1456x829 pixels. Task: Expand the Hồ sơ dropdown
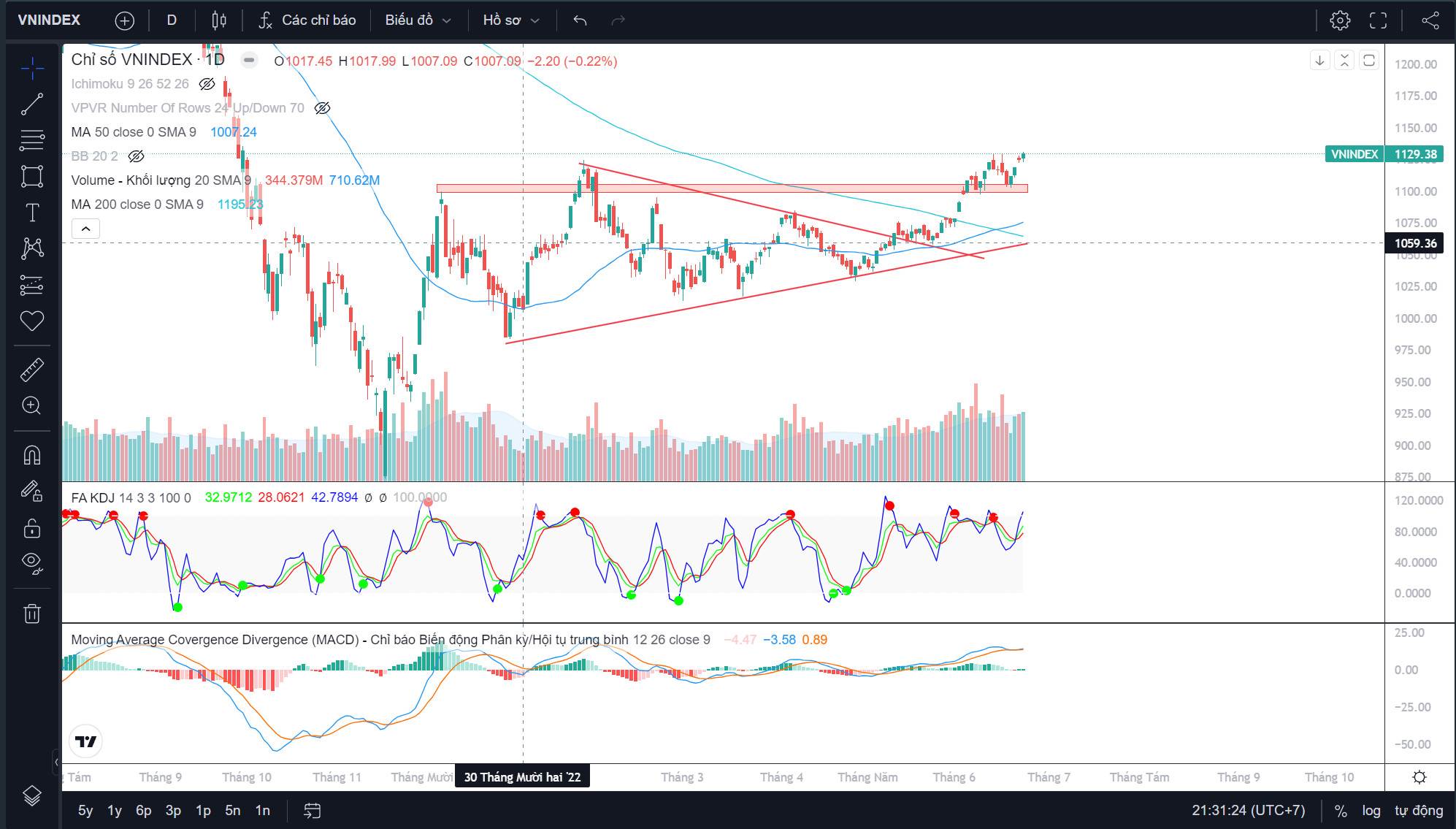(x=511, y=20)
